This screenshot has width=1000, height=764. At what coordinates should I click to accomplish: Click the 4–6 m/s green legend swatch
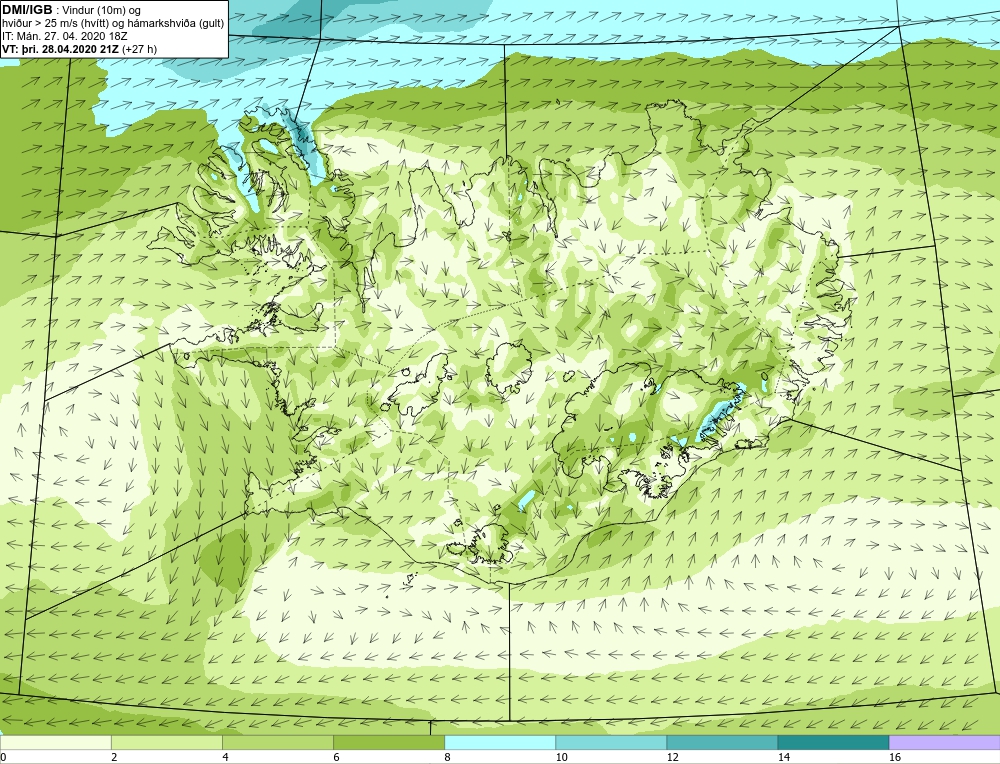tap(277, 743)
